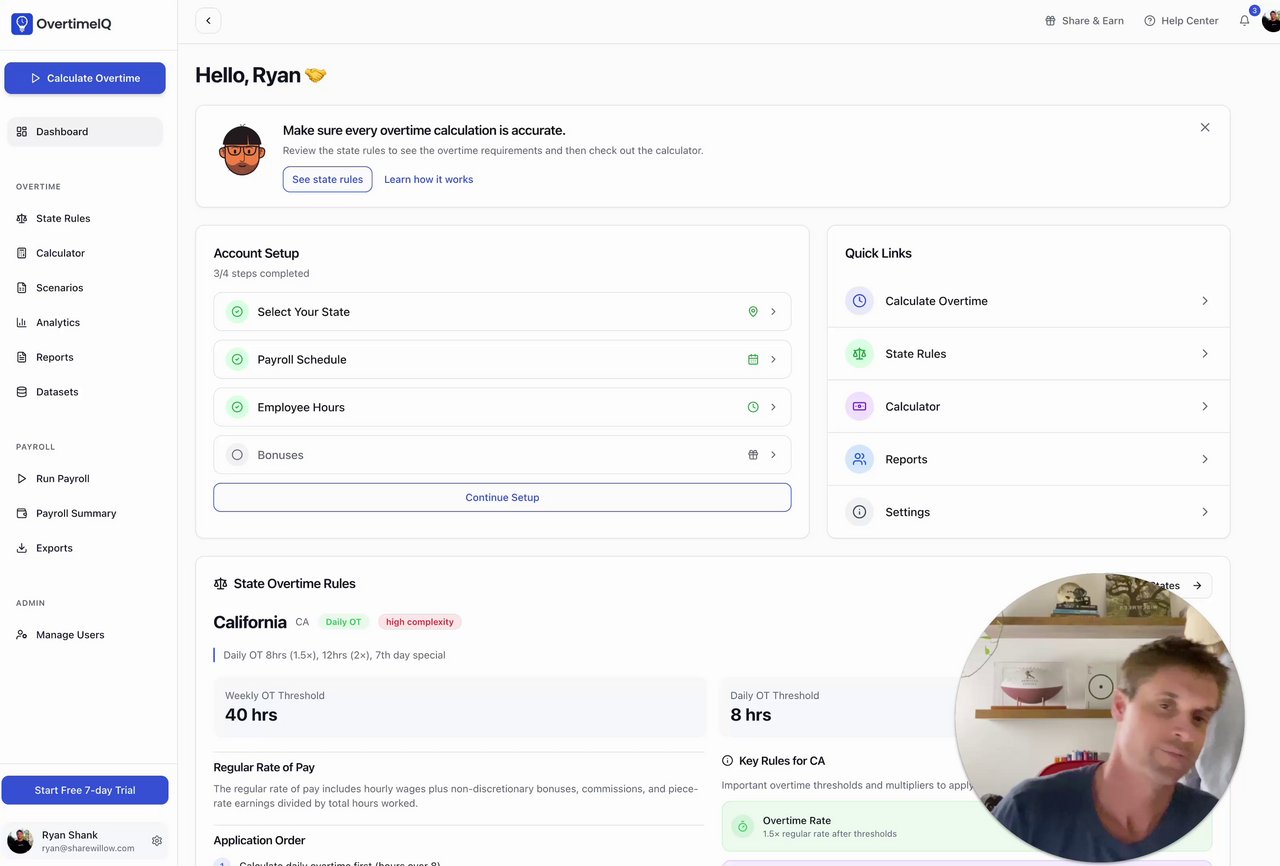Click the Manage Users people icon

pyautogui.click(x=22, y=635)
